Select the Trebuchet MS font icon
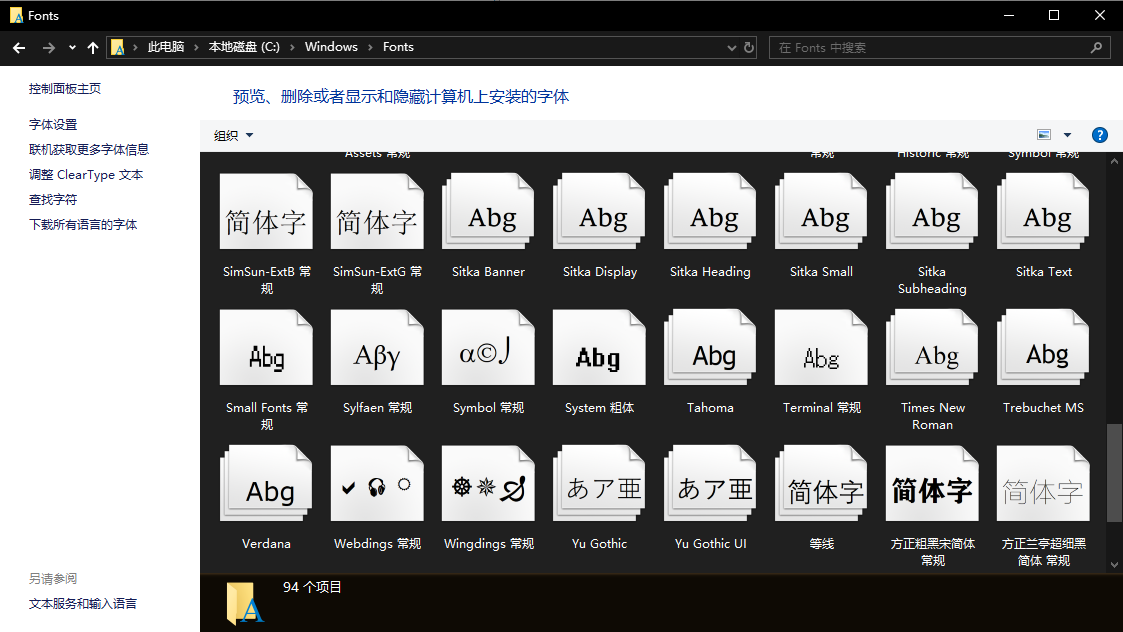The width and height of the screenshot is (1123, 632). pos(1044,348)
